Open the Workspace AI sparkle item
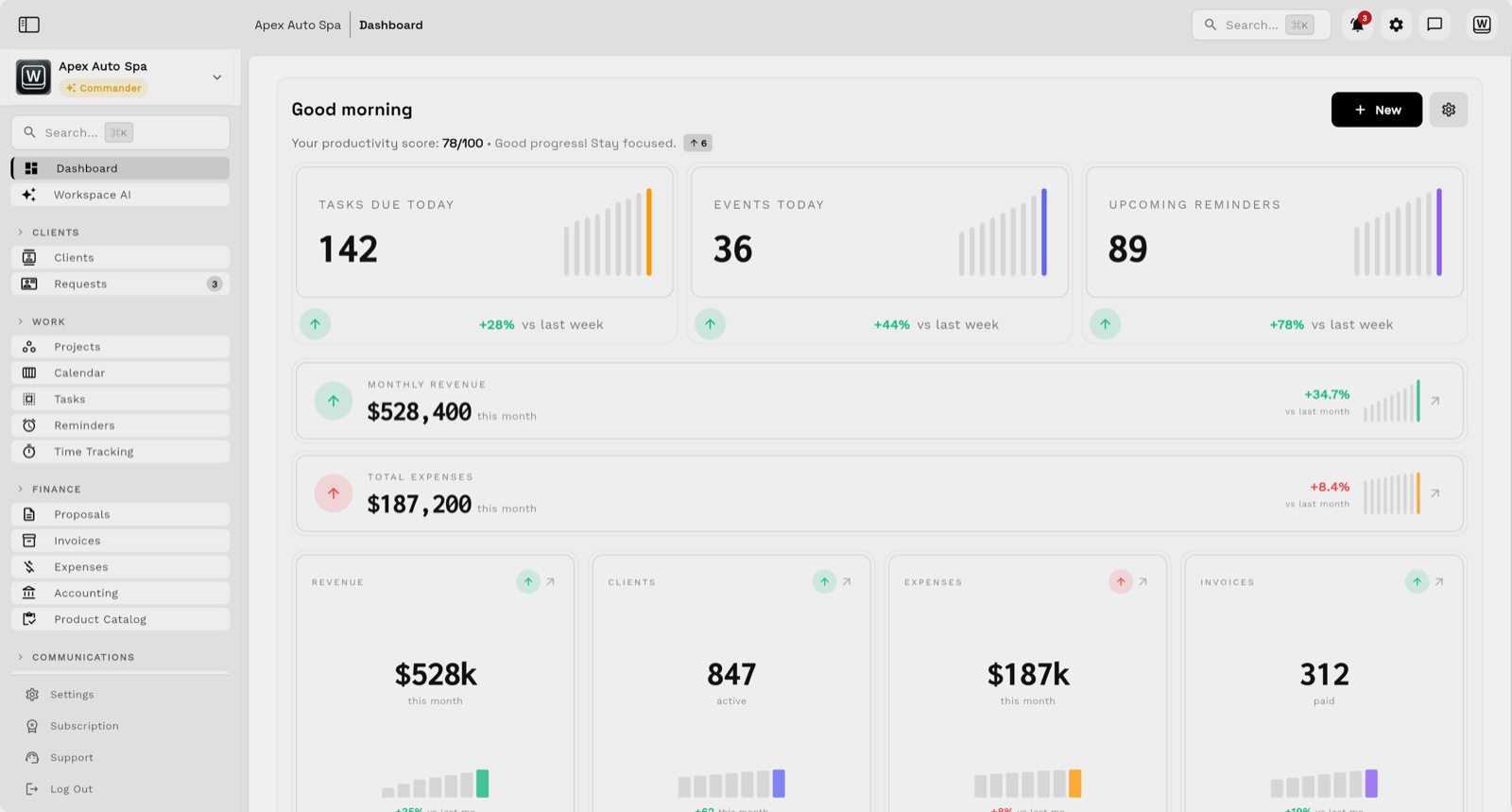 coord(120,195)
